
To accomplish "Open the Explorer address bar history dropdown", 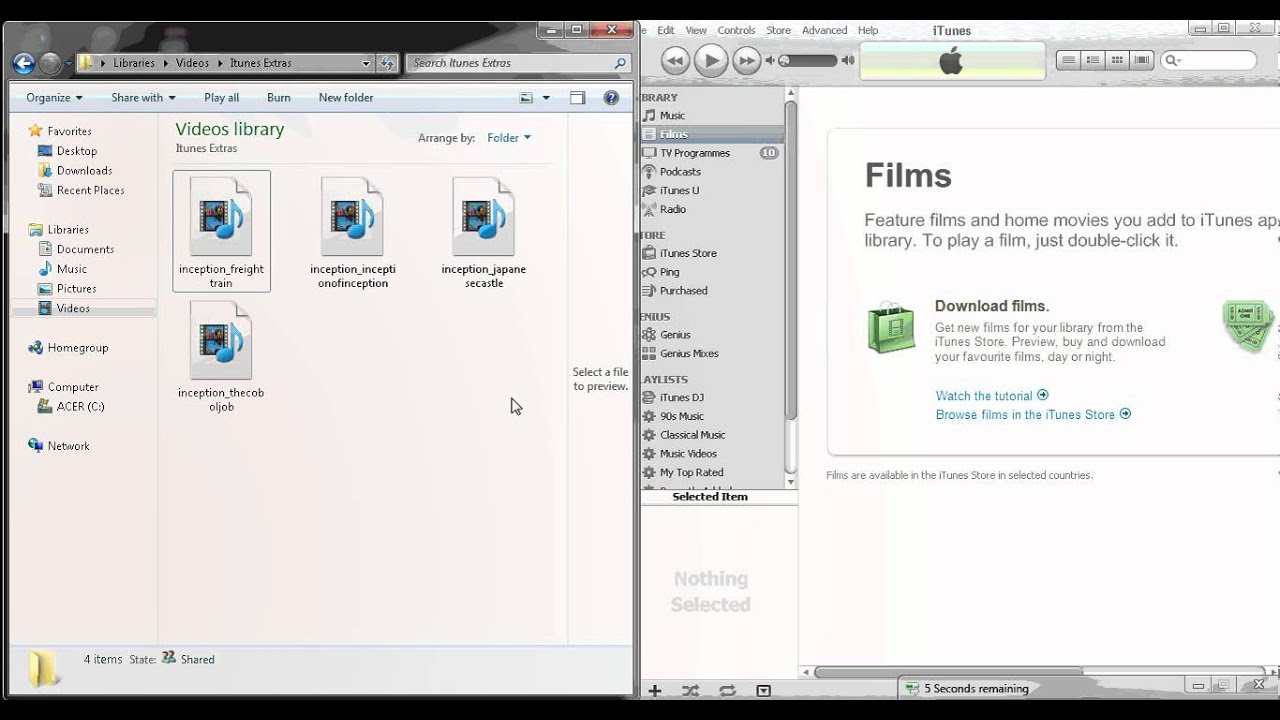I will point(366,63).
